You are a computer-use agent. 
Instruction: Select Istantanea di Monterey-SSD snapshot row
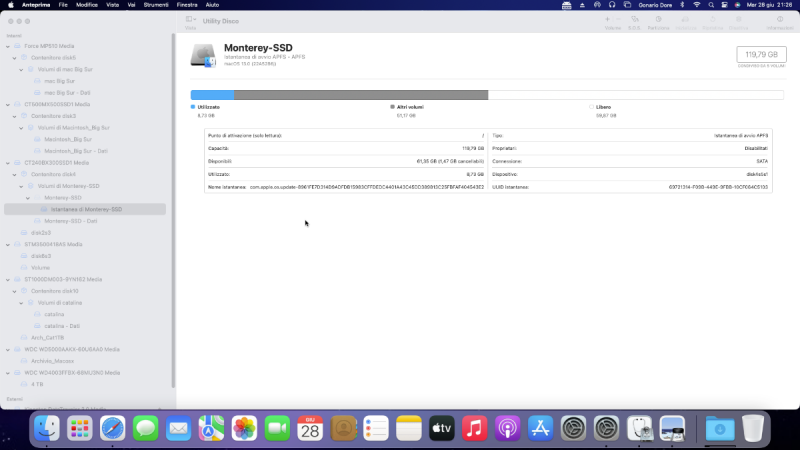(x=85, y=209)
